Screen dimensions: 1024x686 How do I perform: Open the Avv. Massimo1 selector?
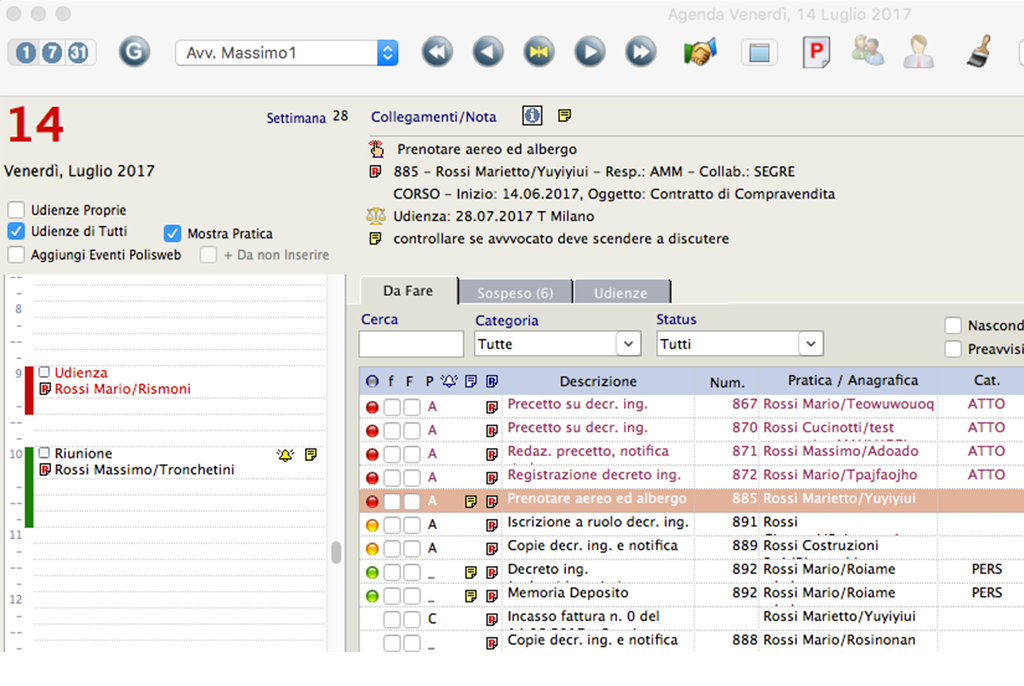tap(286, 51)
